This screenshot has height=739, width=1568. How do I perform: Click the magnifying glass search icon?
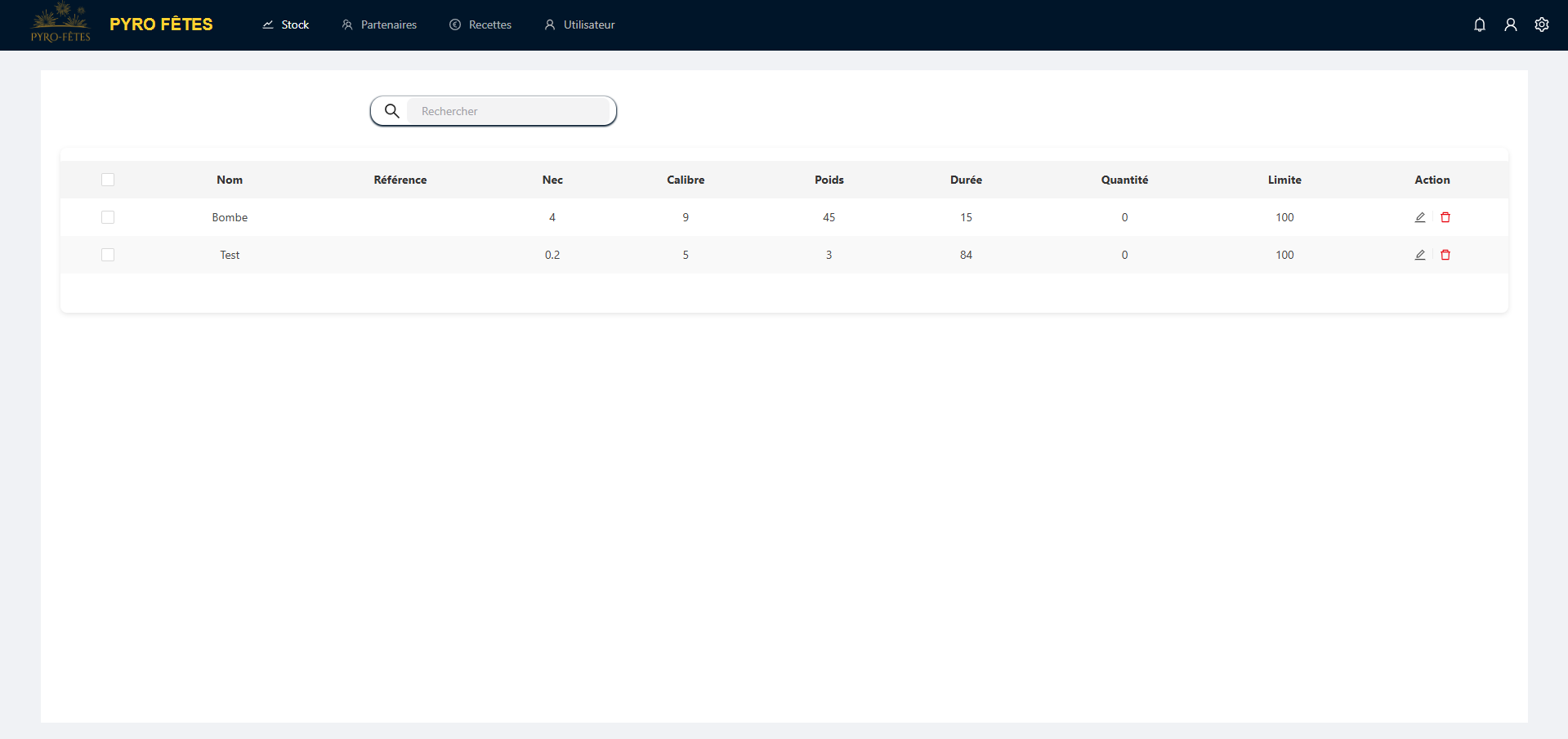(x=392, y=111)
